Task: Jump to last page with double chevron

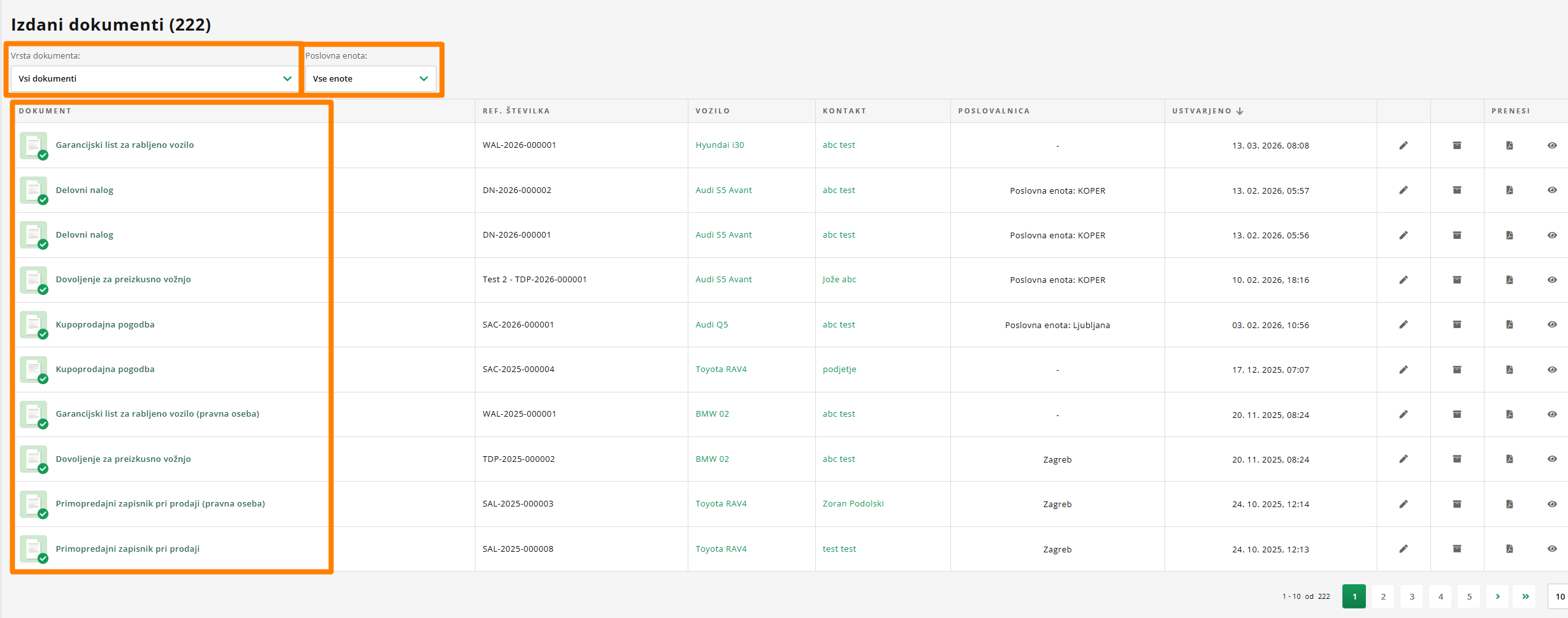Action: point(1525,596)
